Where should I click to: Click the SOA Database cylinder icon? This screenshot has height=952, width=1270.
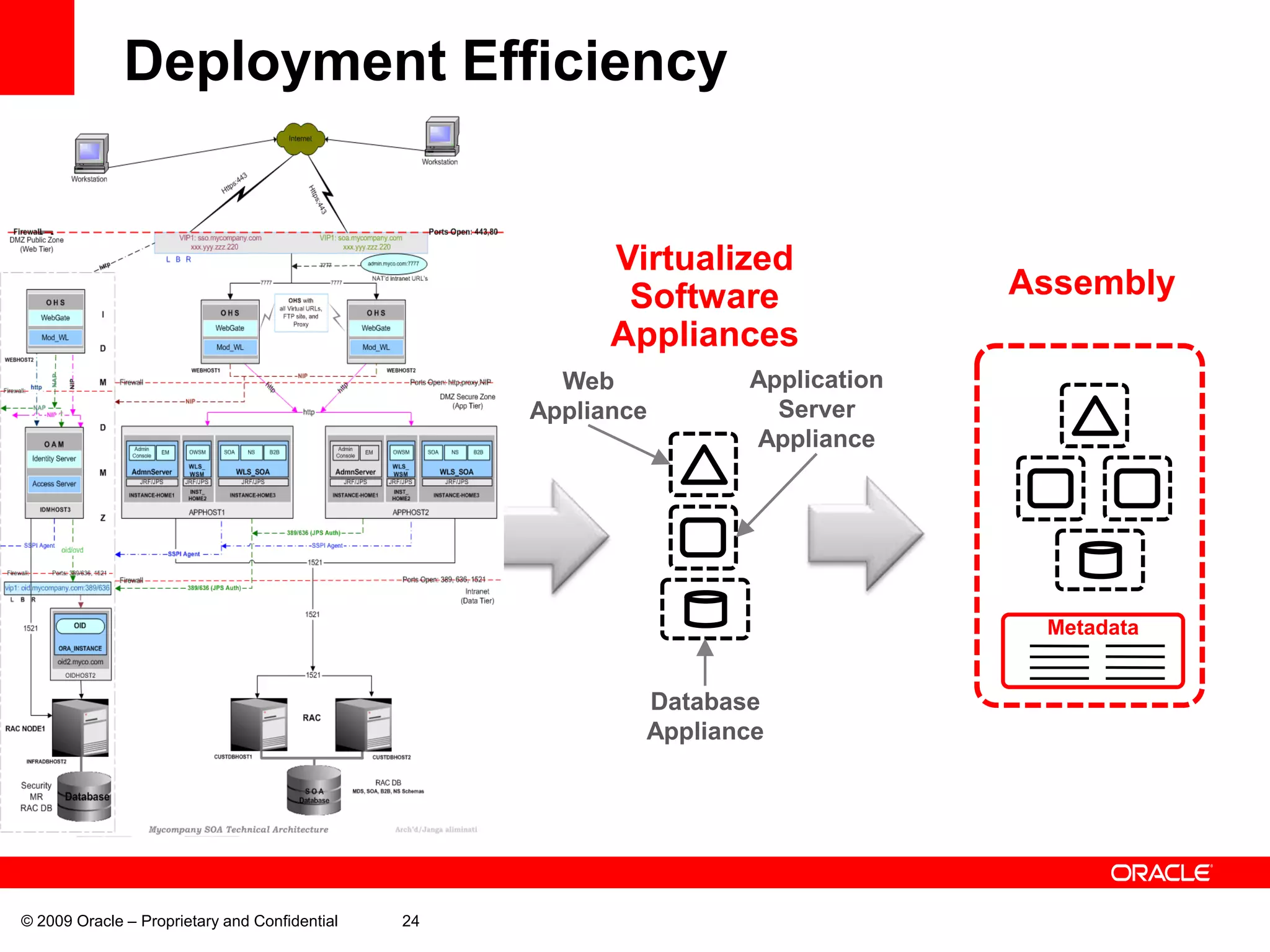(x=314, y=790)
